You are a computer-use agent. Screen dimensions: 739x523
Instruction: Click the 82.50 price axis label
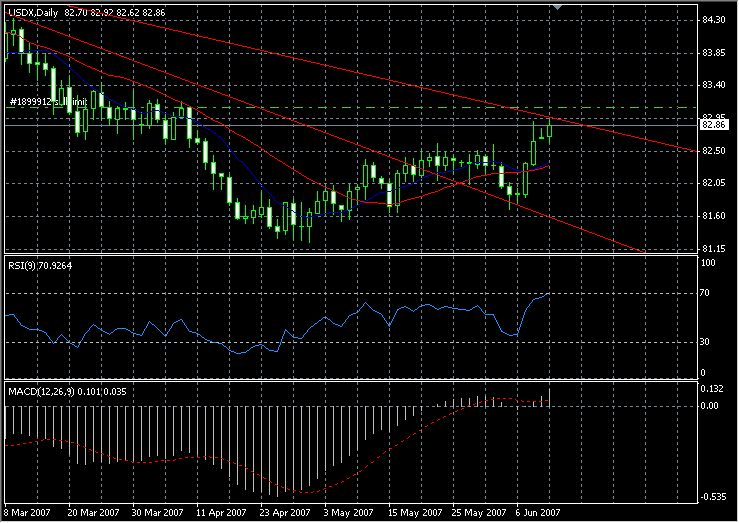714,151
